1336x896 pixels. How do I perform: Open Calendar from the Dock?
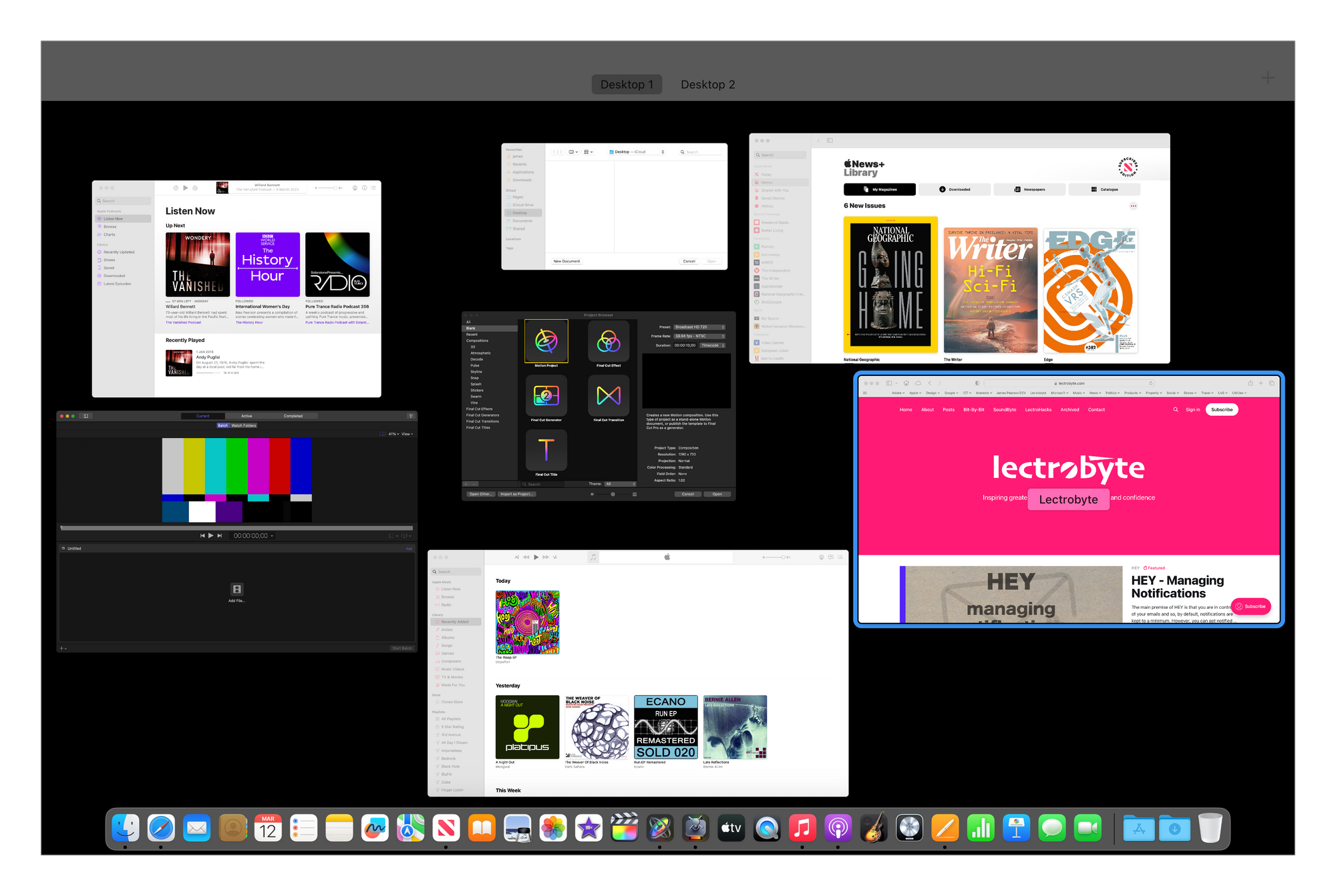coord(268,829)
